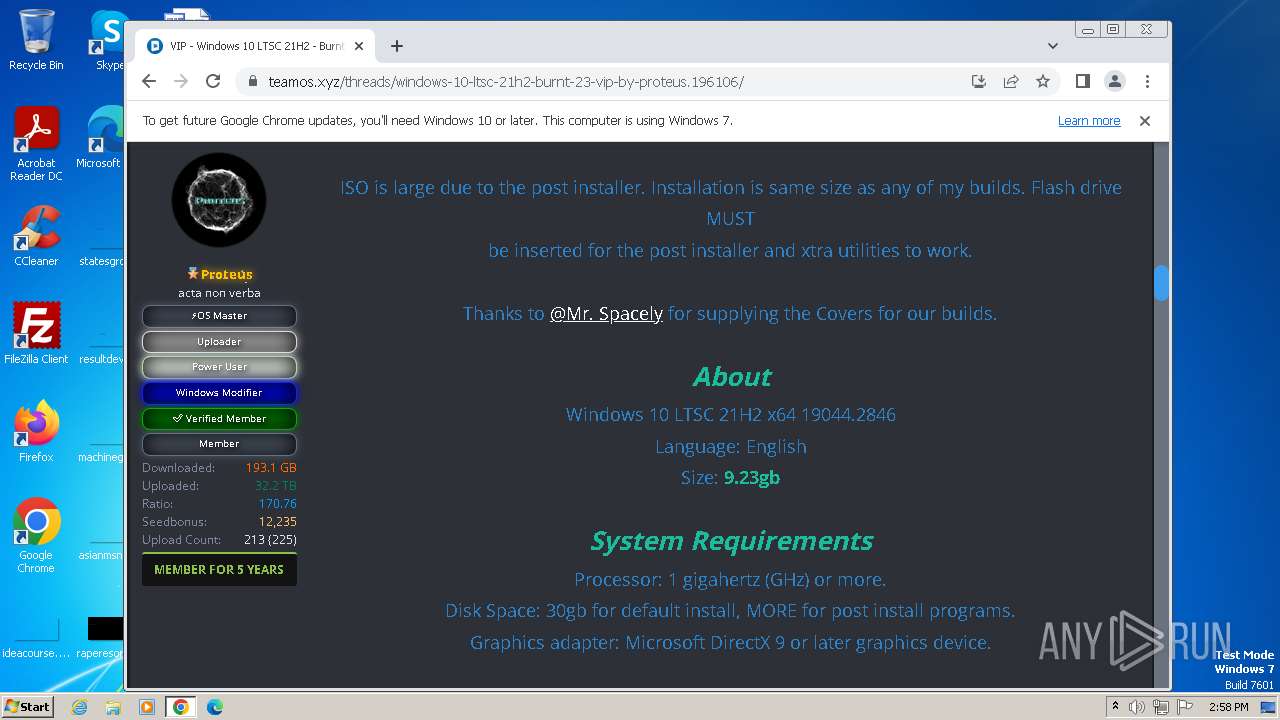Click the Uploader badge
The width and height of the screenshot is (1280, 720).
219,342
